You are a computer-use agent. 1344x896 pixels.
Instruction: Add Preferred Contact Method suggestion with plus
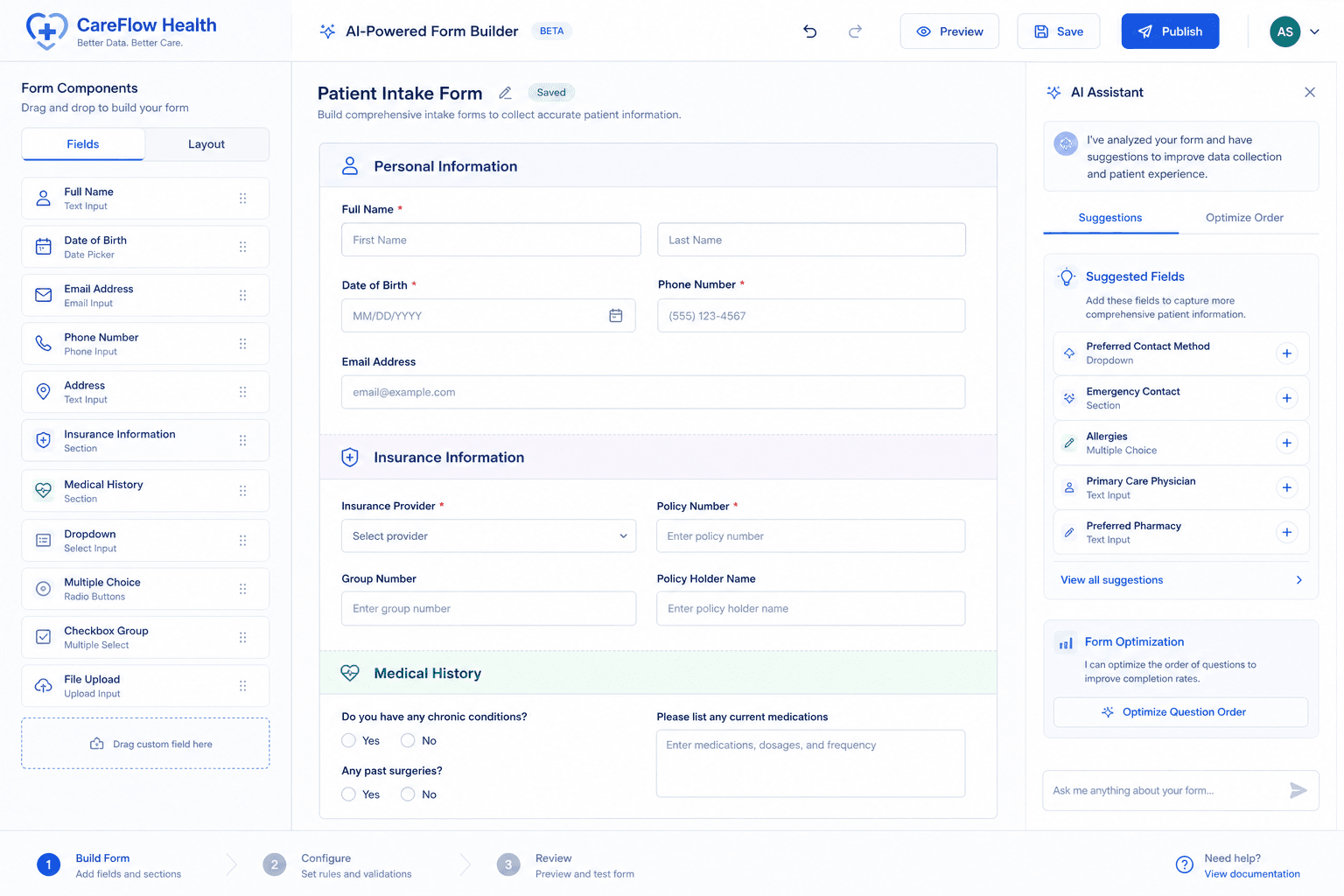click(x=1286, y=353)
